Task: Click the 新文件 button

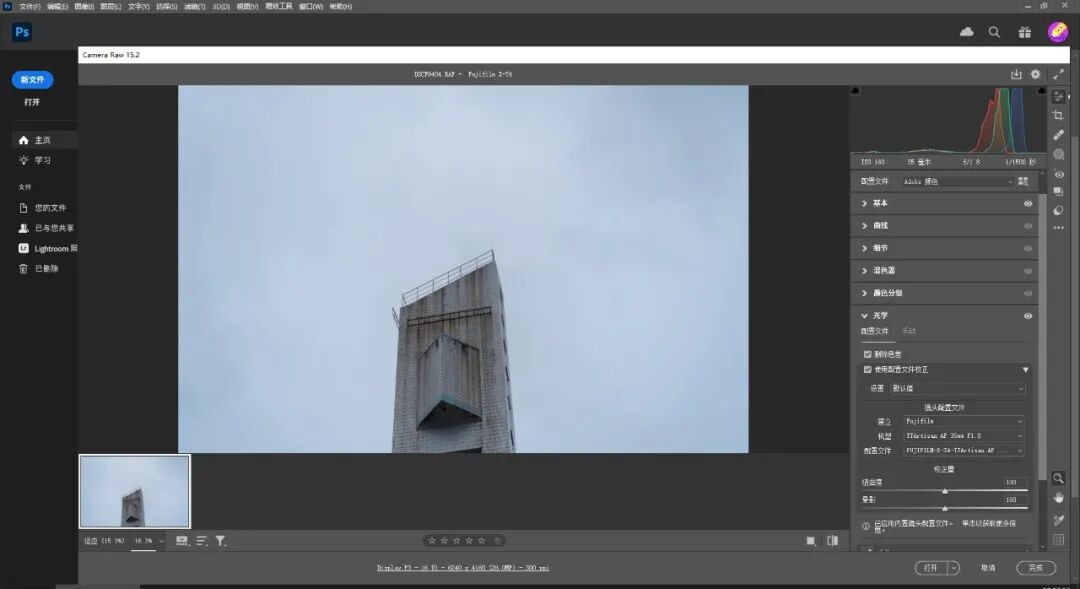Action: [x=32, y=80]
